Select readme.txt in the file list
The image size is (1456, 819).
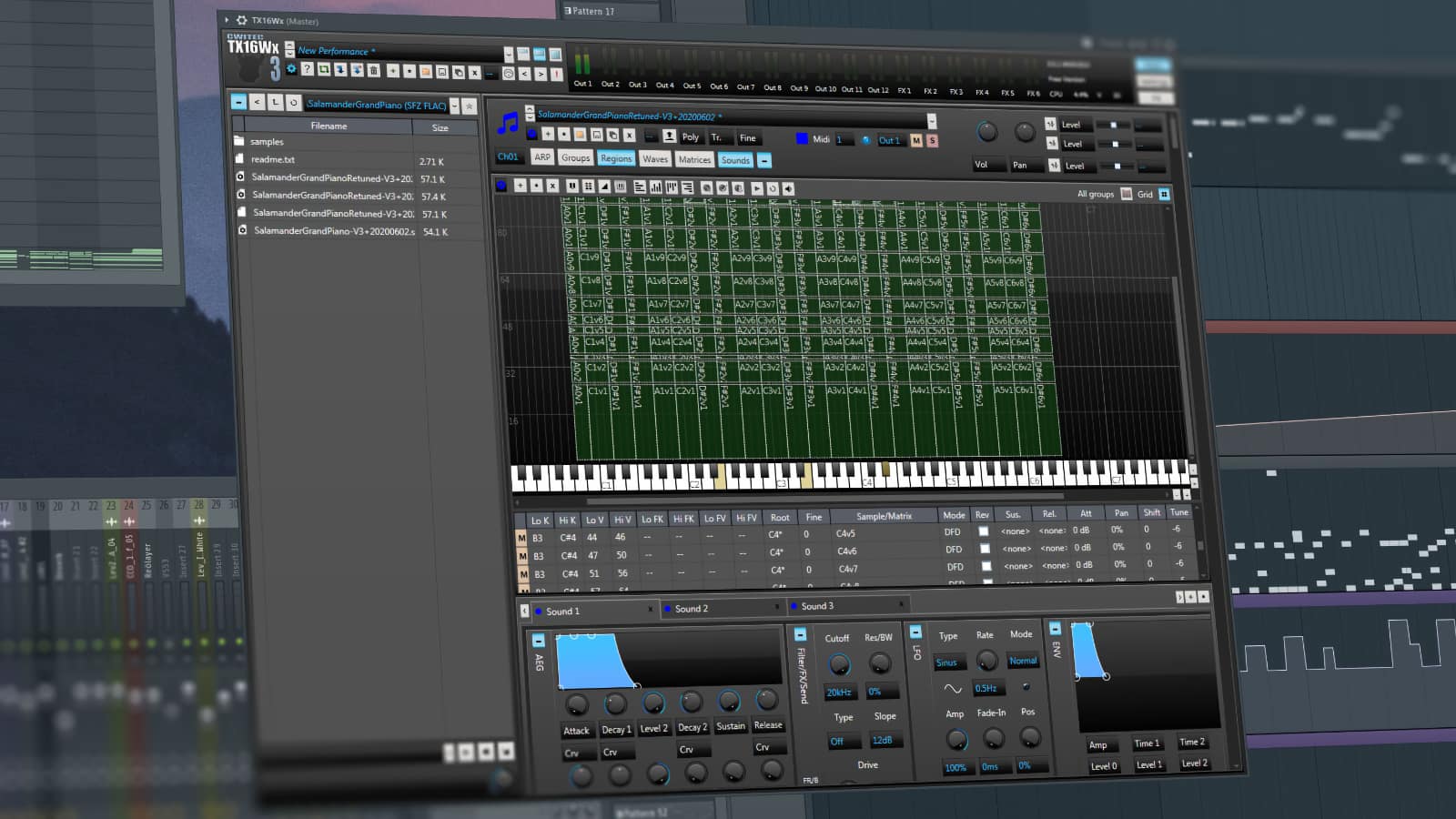pos(273,159)
